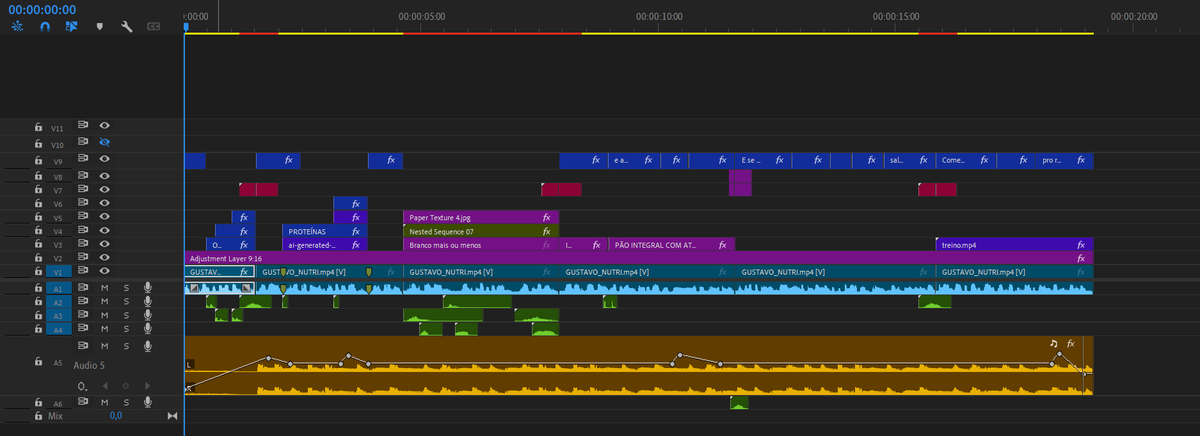
Task: Click the playhead timecode 00:00:00:00
Action: 43,8
